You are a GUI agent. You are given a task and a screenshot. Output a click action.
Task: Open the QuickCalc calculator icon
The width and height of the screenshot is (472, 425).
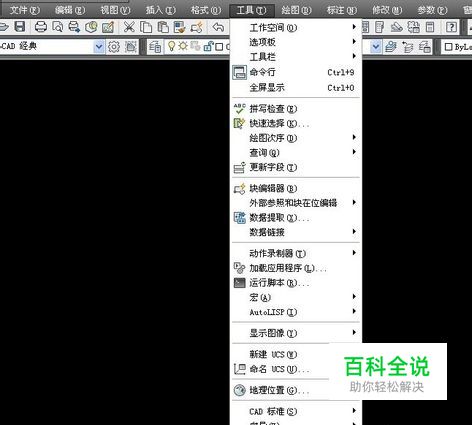tap(430, 27)
